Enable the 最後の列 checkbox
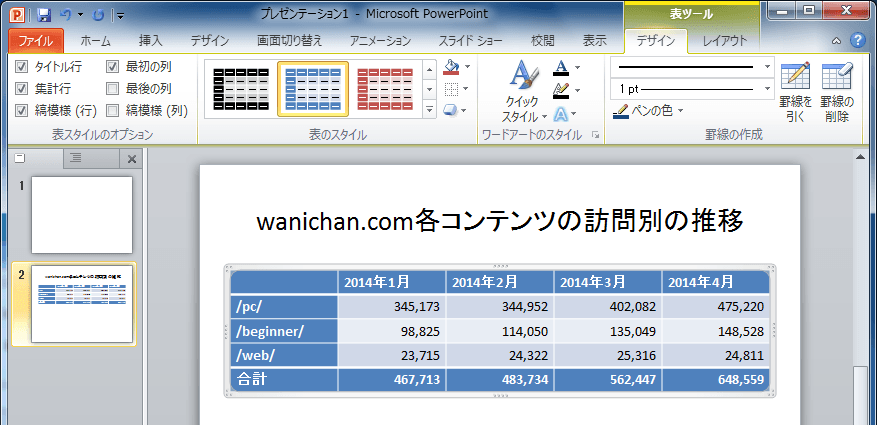 (113, 89)
